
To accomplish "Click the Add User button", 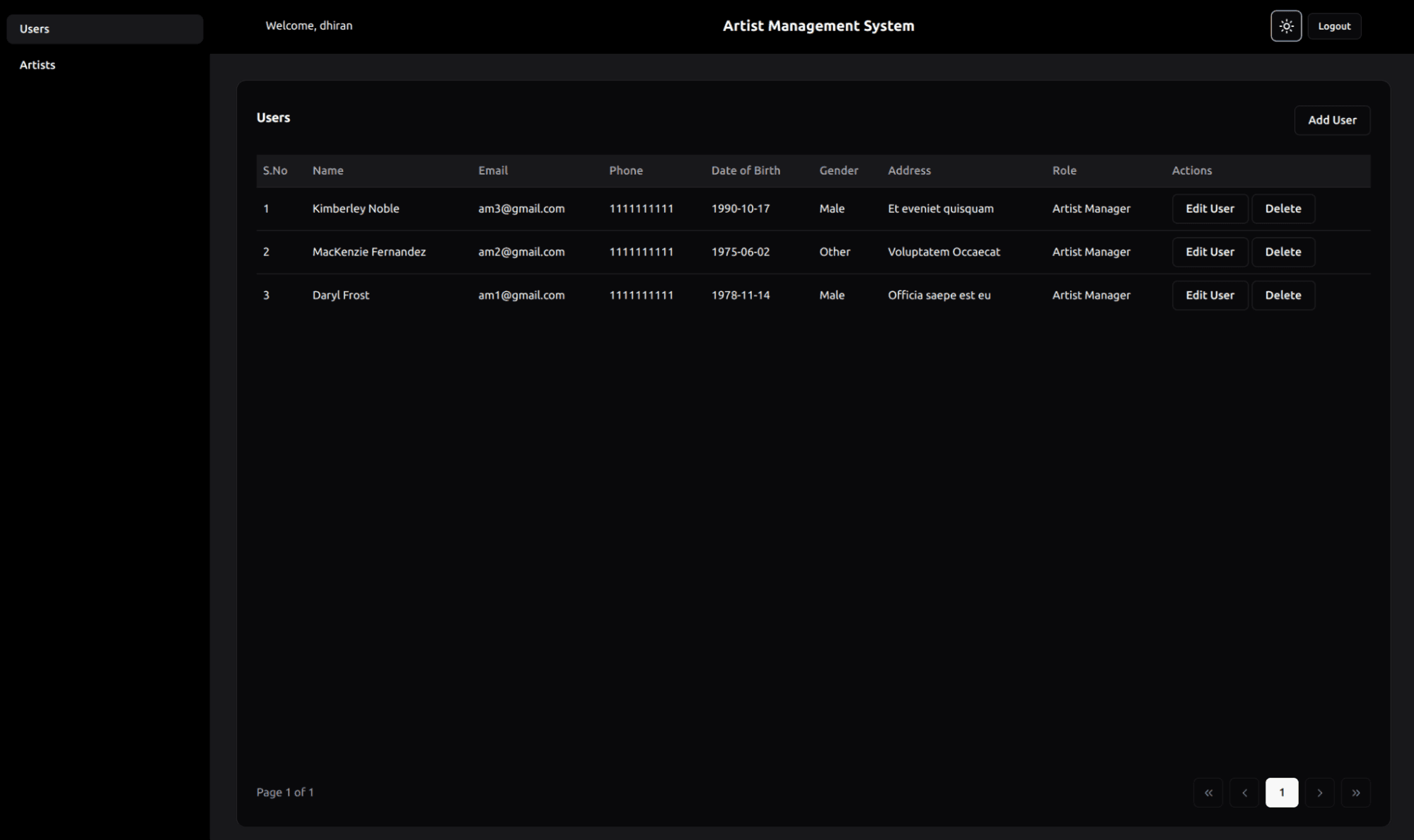I will pyautogui.click(x=1332, y=120).
